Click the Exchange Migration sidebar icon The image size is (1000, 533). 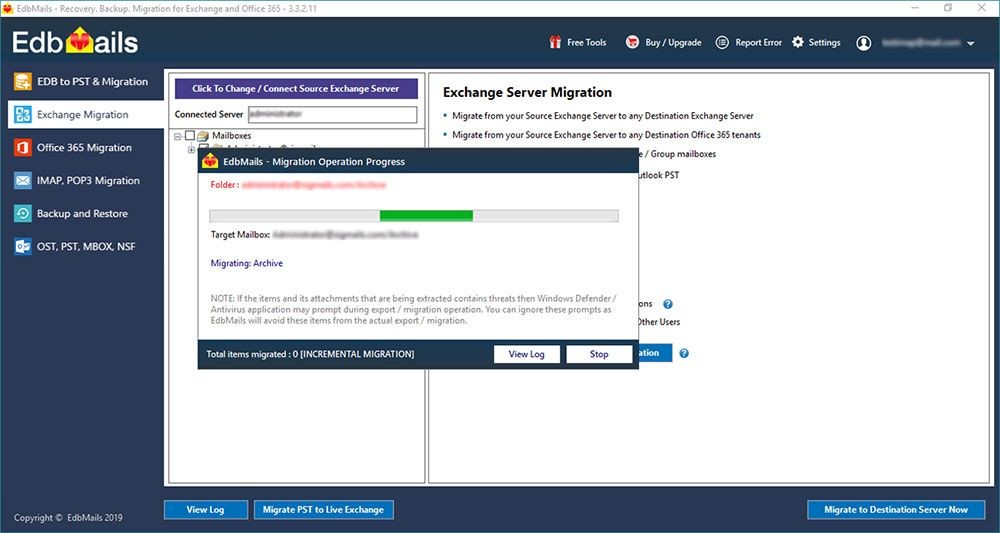pyautogui.click(x=23, y=115)
